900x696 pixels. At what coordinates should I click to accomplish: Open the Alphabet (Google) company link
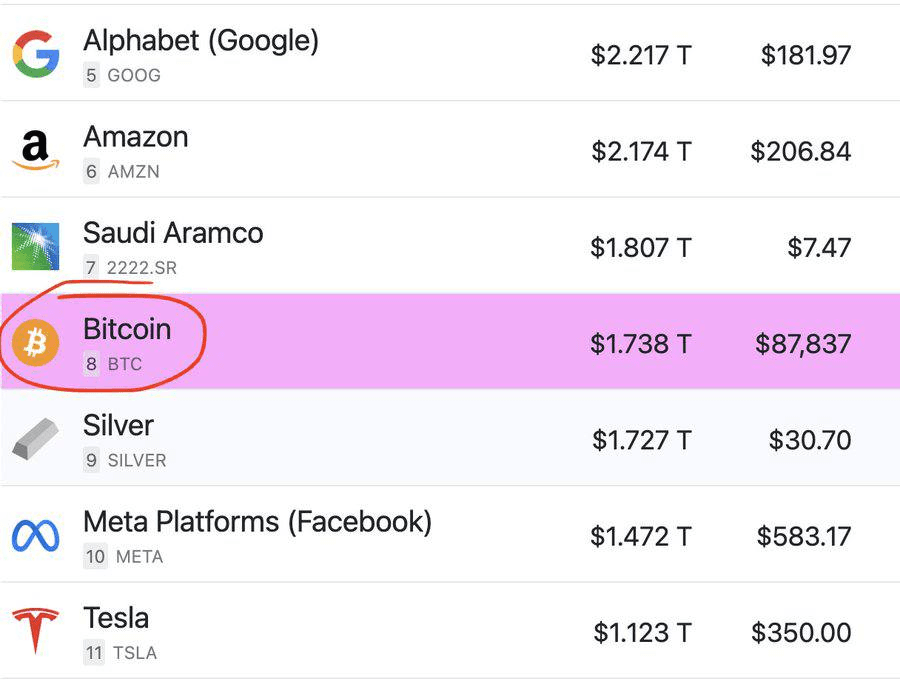point(201,41)
